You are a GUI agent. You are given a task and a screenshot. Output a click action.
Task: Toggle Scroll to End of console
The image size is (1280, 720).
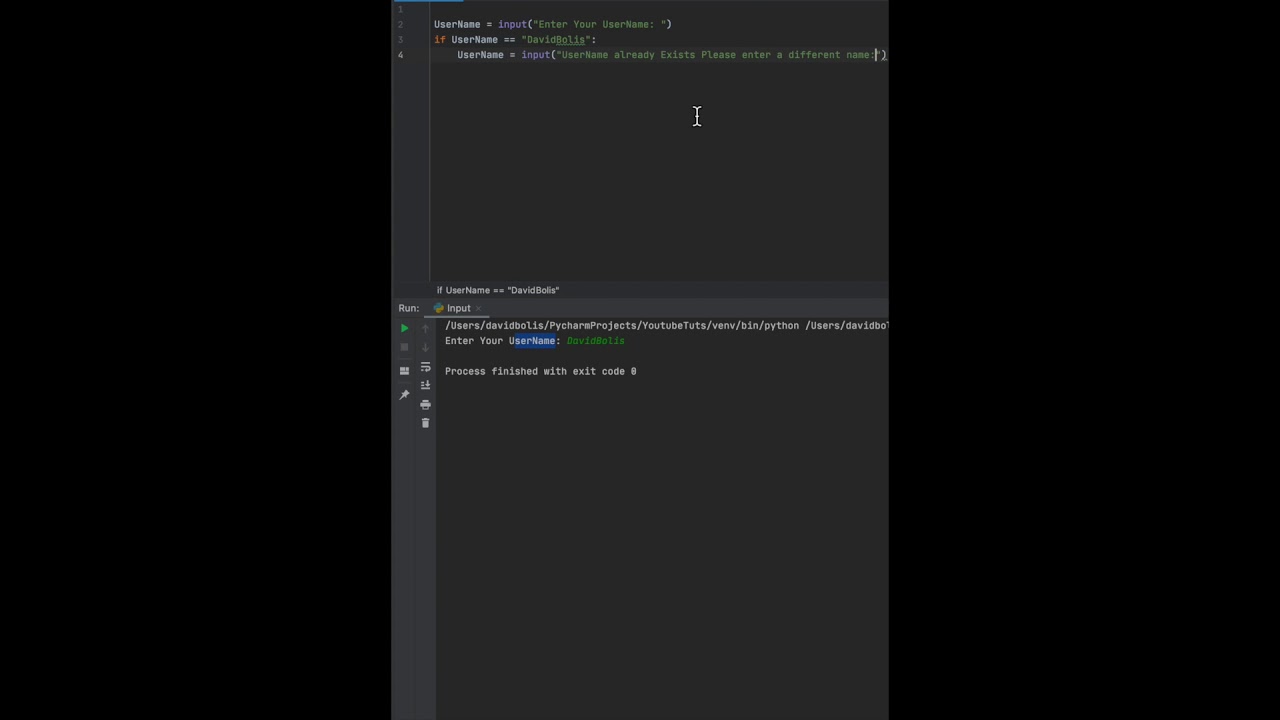[x=425, y=385]
